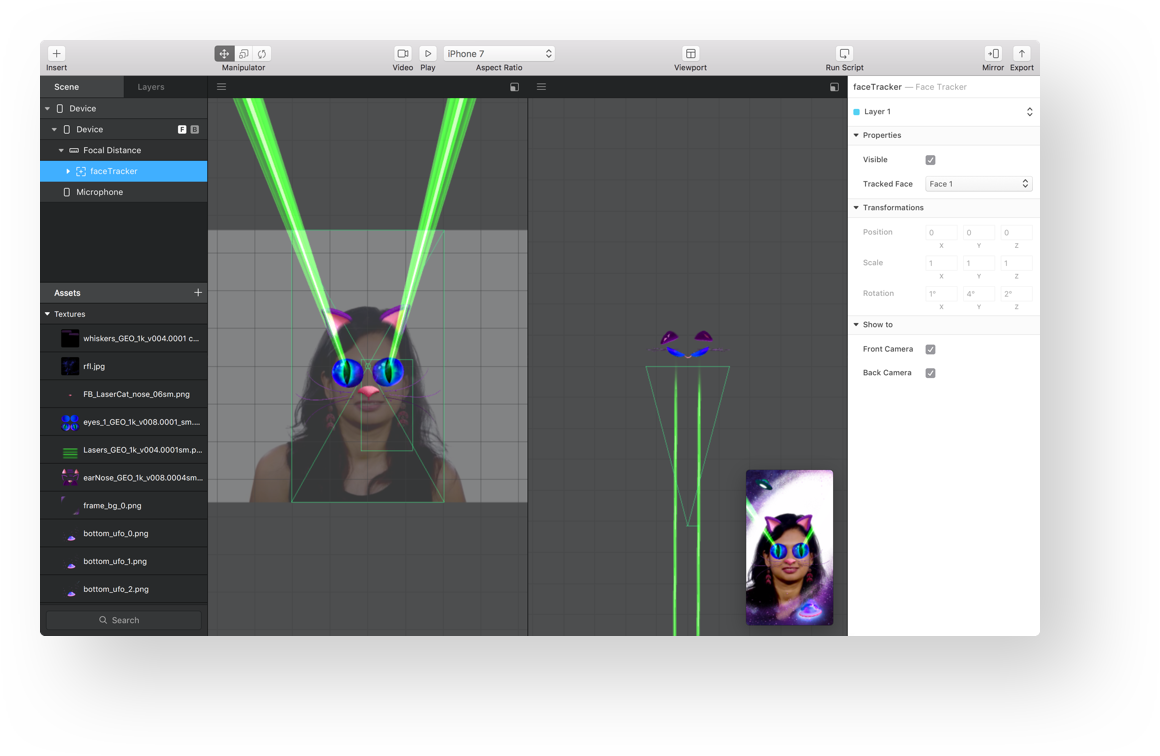Open the Viewport layout icon
This screenshot has height=756, width=1160.
690,54
